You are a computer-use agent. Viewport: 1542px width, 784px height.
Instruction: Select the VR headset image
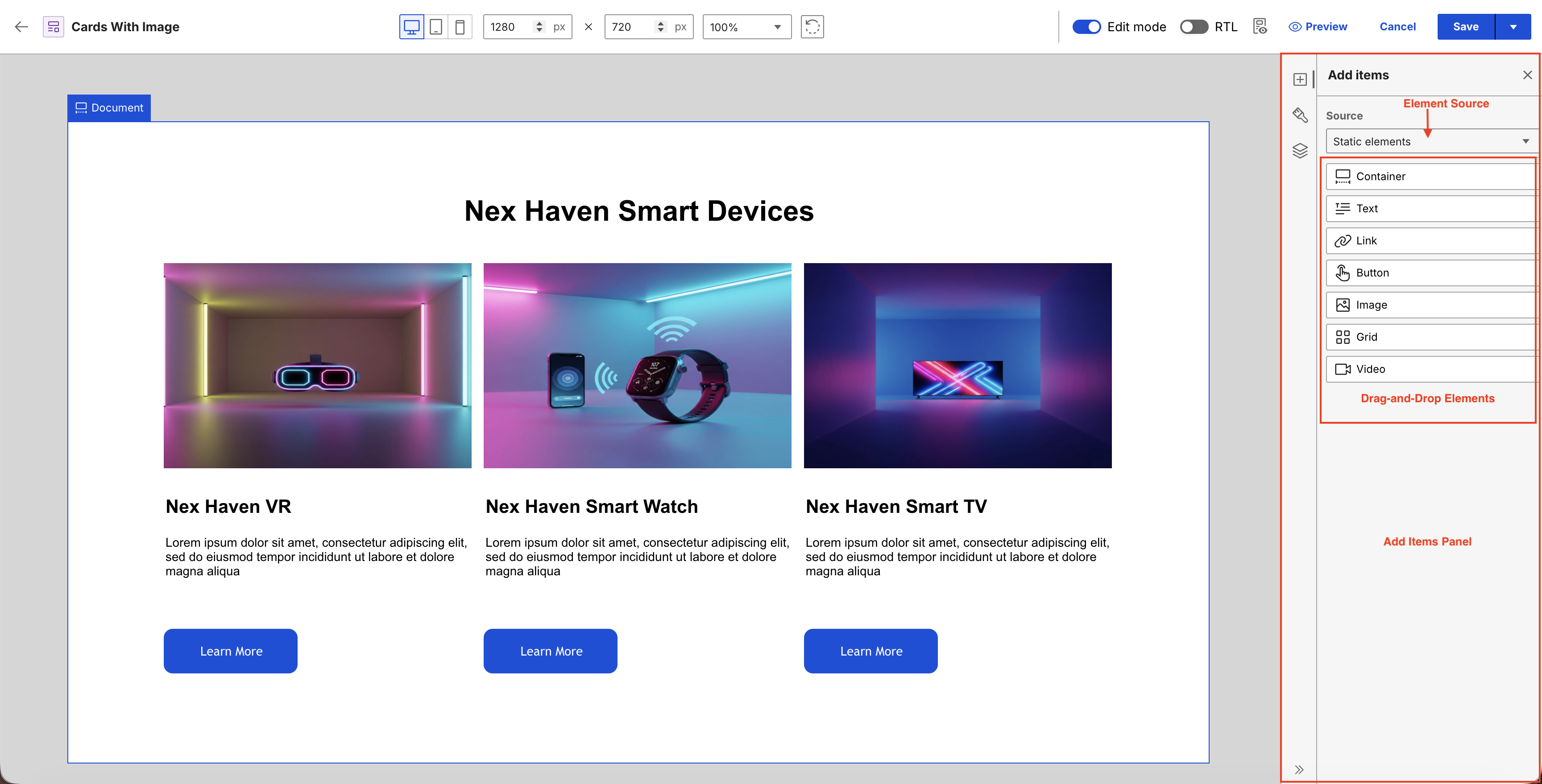[x=317, y=366]
